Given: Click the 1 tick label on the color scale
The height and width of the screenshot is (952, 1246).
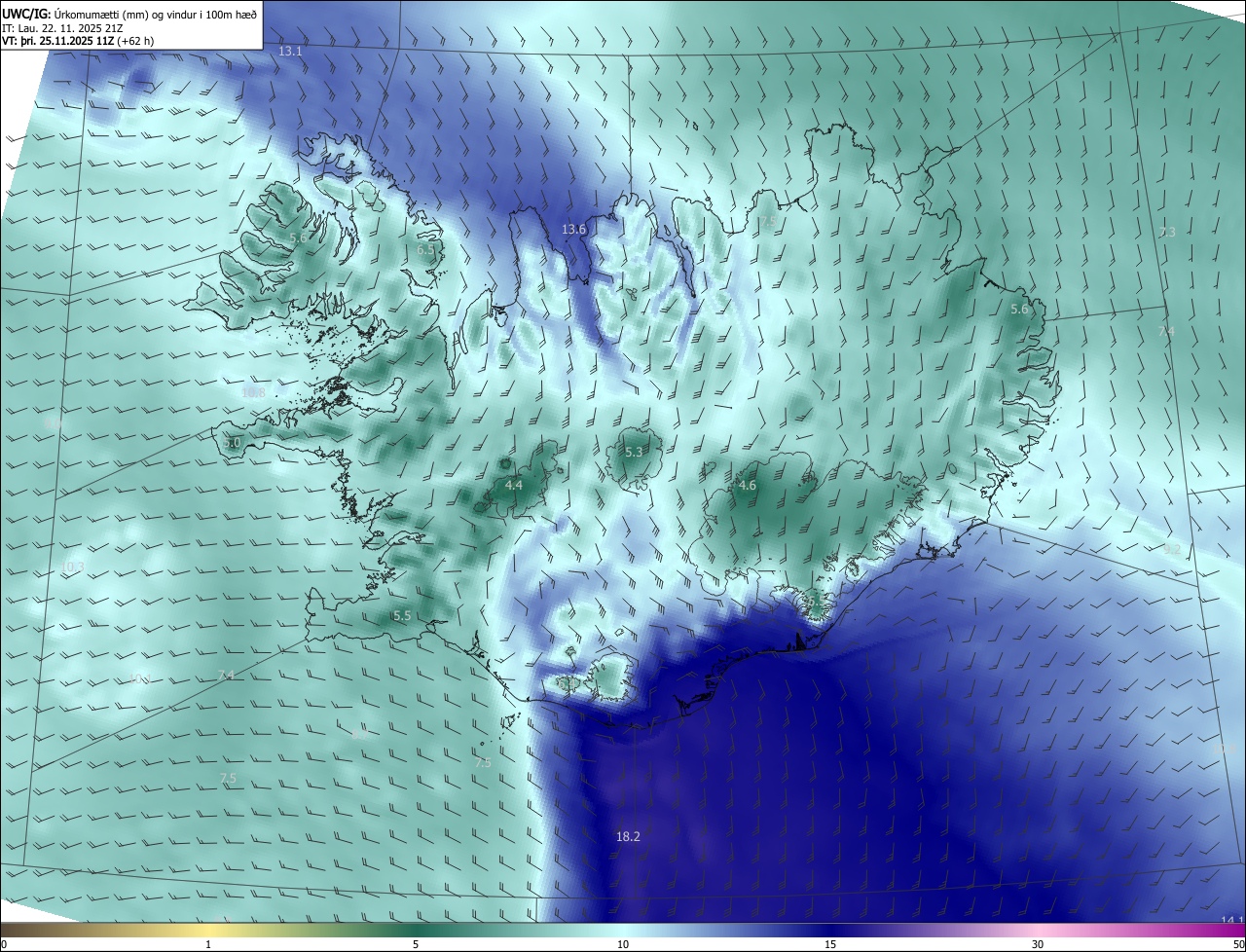Looking at the screenshot, I should [208, 944].
